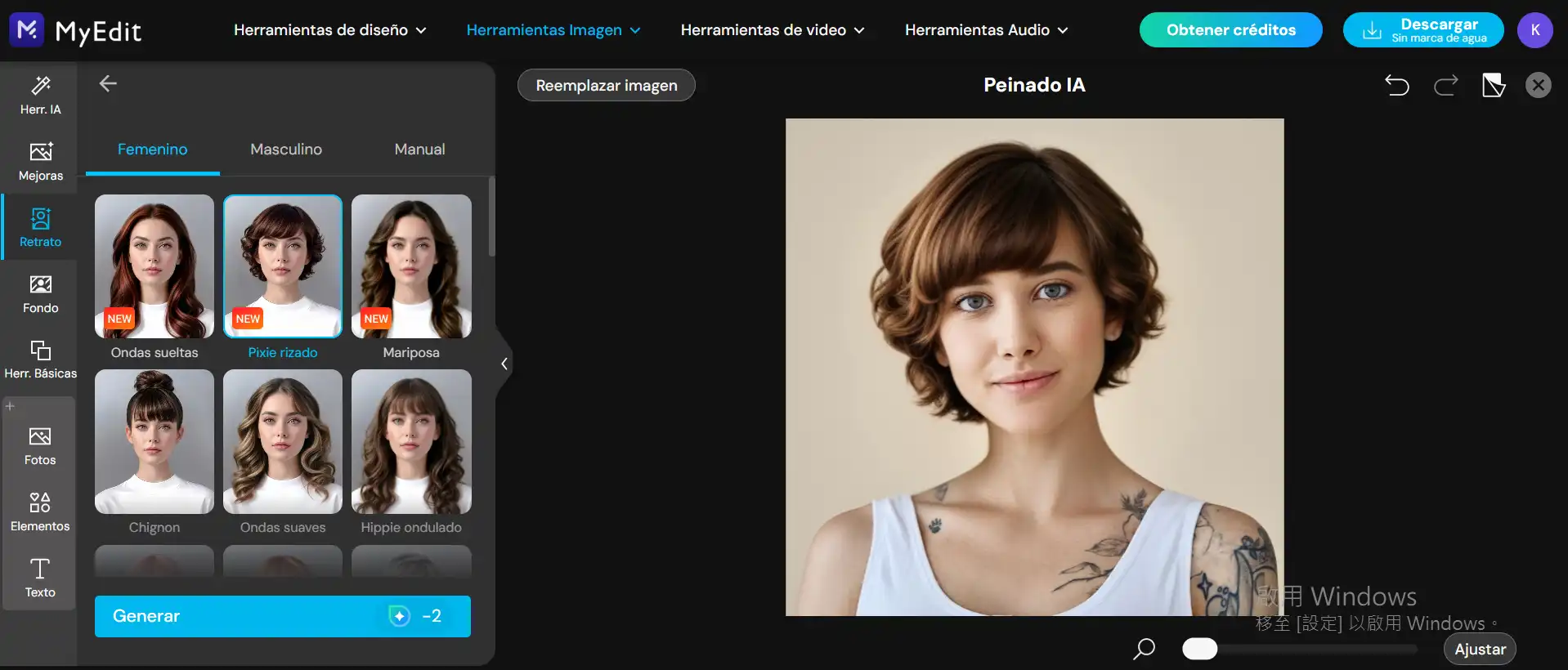
Task: Click the Ajustar fit button
Action: pos(1481,650)
